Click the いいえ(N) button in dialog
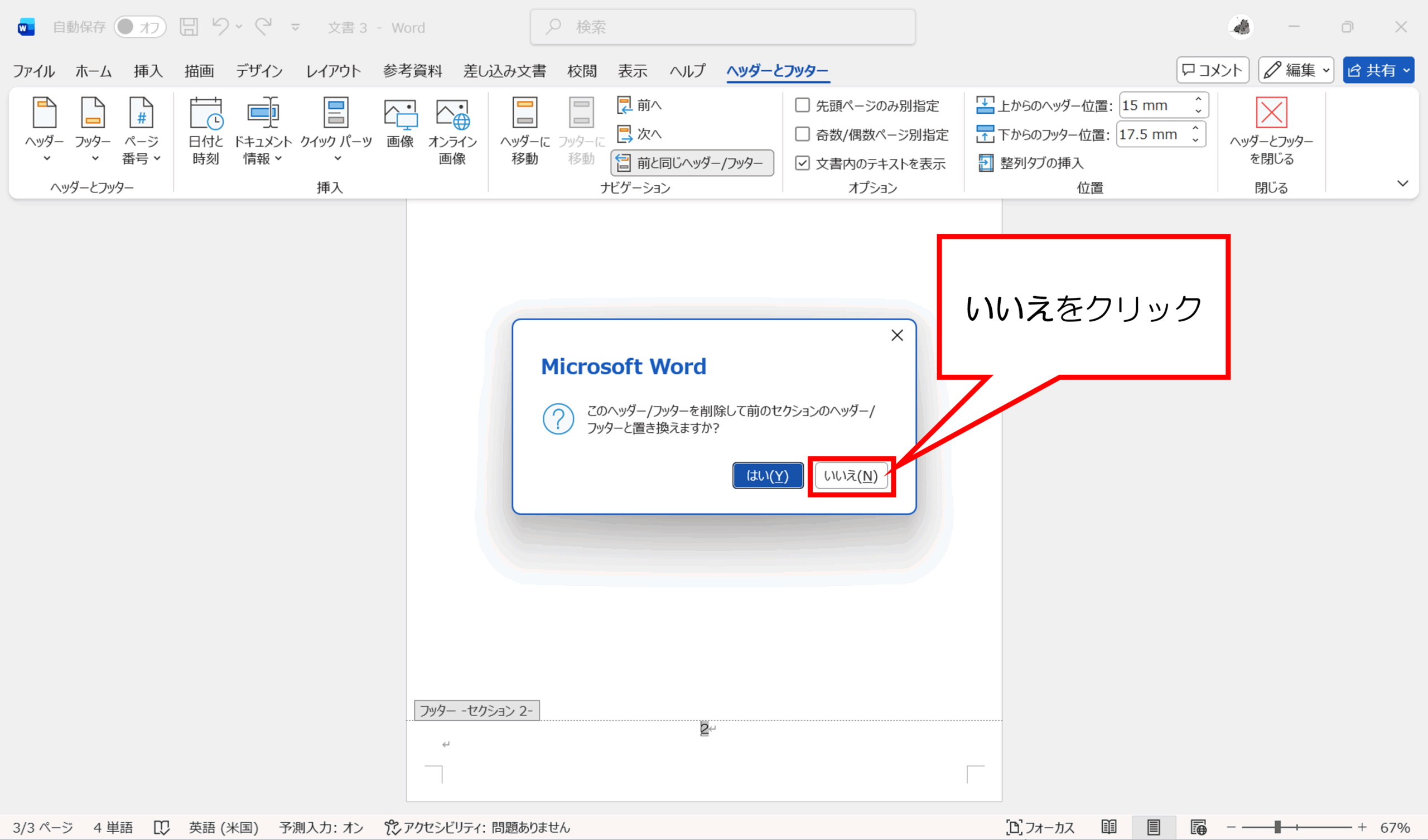Image resolution: width=1428 pixels, height=840 pixels. (851, 476)
